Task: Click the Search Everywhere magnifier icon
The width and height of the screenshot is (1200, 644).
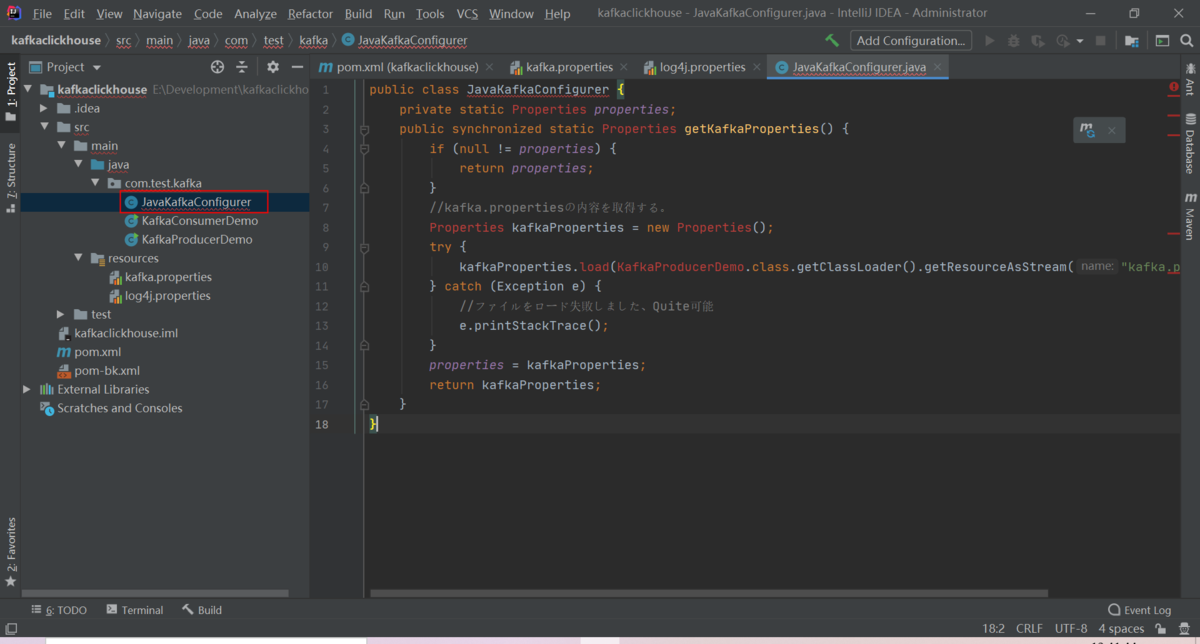Action: pyautogui.click(x=1186, y=41)
